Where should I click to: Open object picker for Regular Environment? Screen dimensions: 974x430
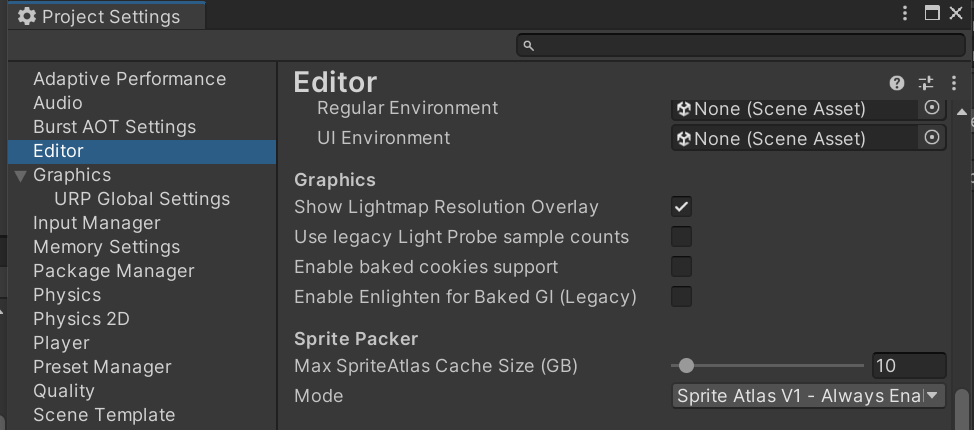[x=932, y=108]
